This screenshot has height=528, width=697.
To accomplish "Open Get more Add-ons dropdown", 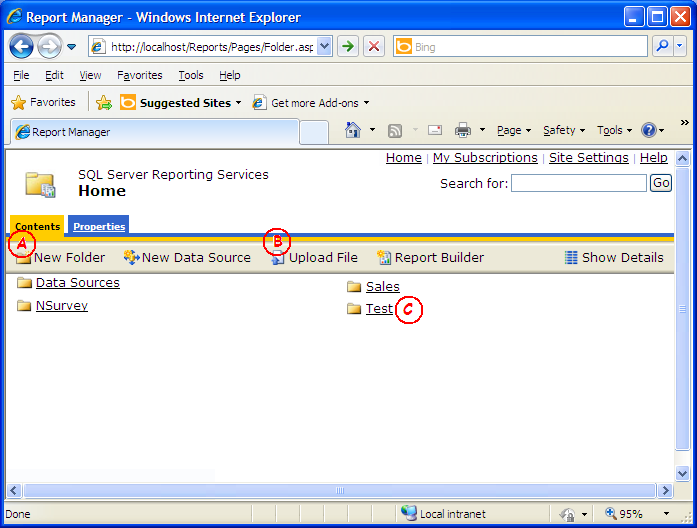I will [x=311, y=103].
